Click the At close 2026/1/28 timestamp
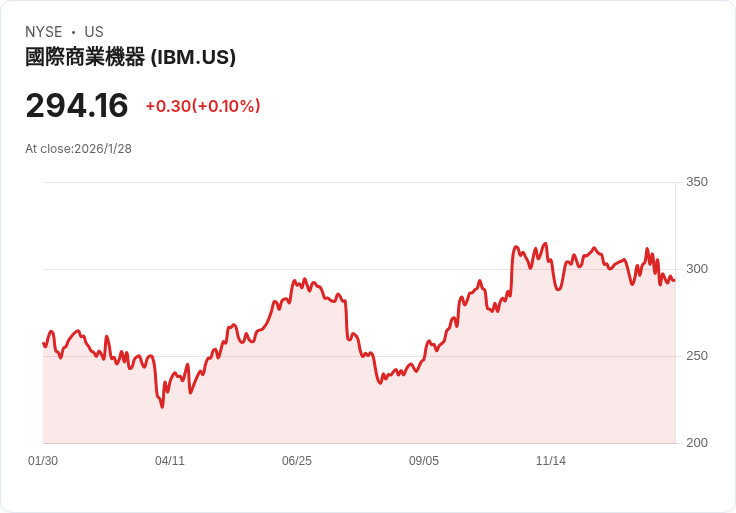Image resolution: width=736 pixels, height=513 pixels. [78, 149]
